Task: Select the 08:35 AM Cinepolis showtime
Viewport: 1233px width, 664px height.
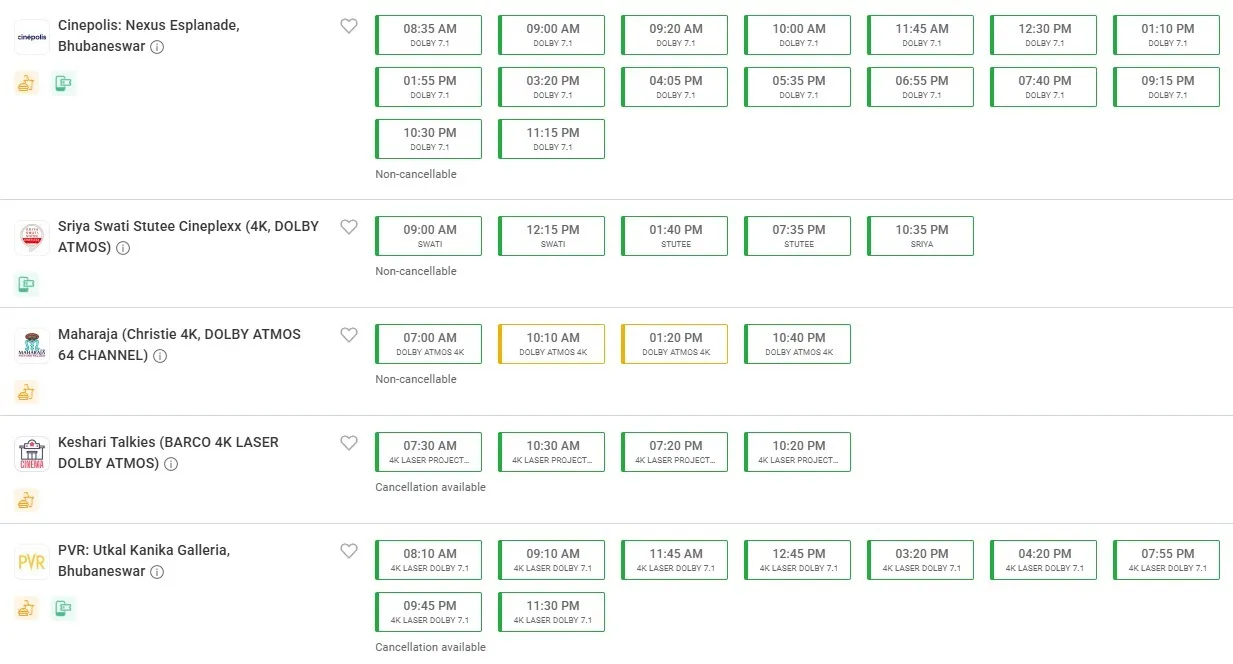Action: click(429, 35)
